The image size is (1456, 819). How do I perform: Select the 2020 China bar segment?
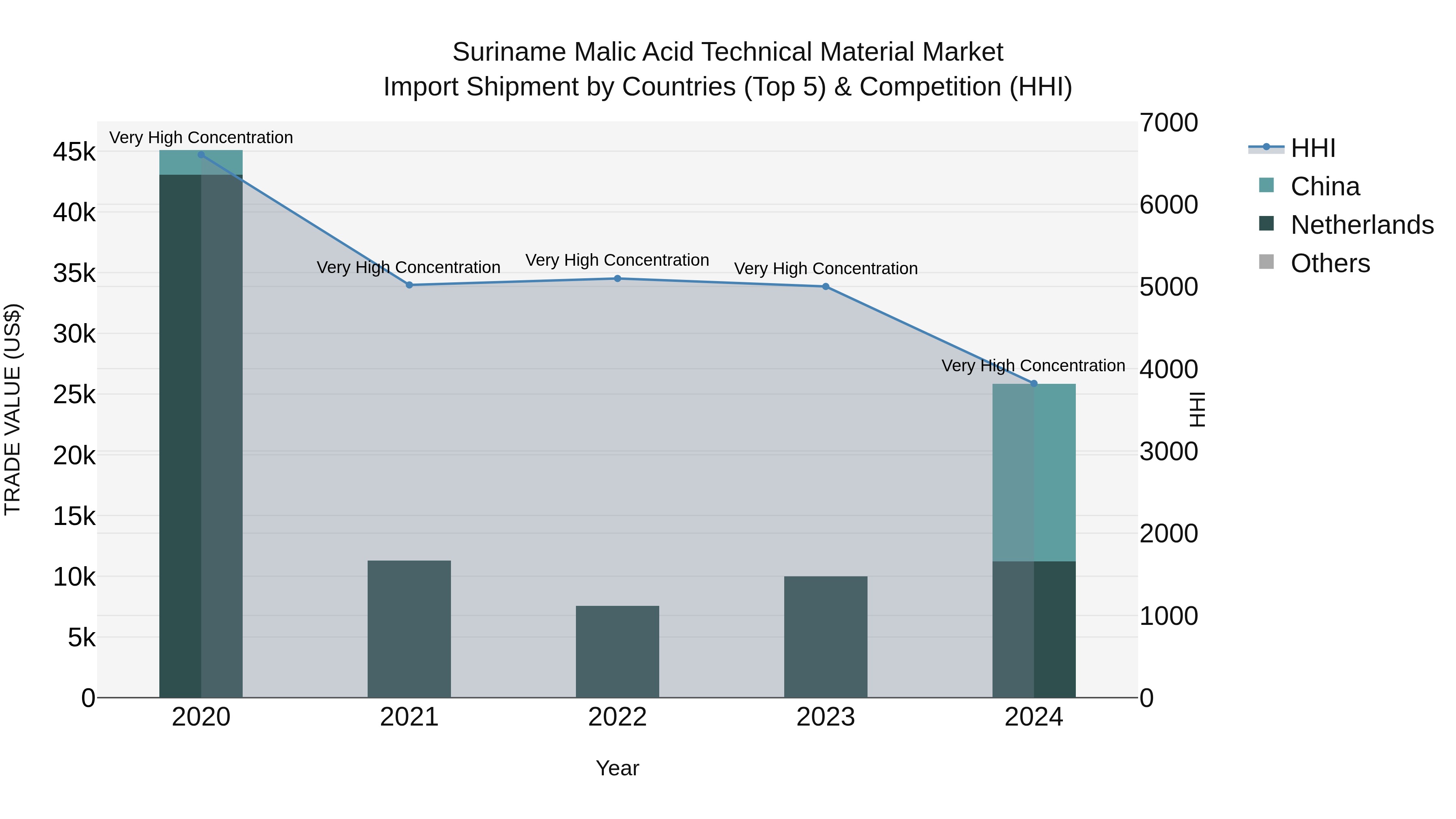coord(201,163)
